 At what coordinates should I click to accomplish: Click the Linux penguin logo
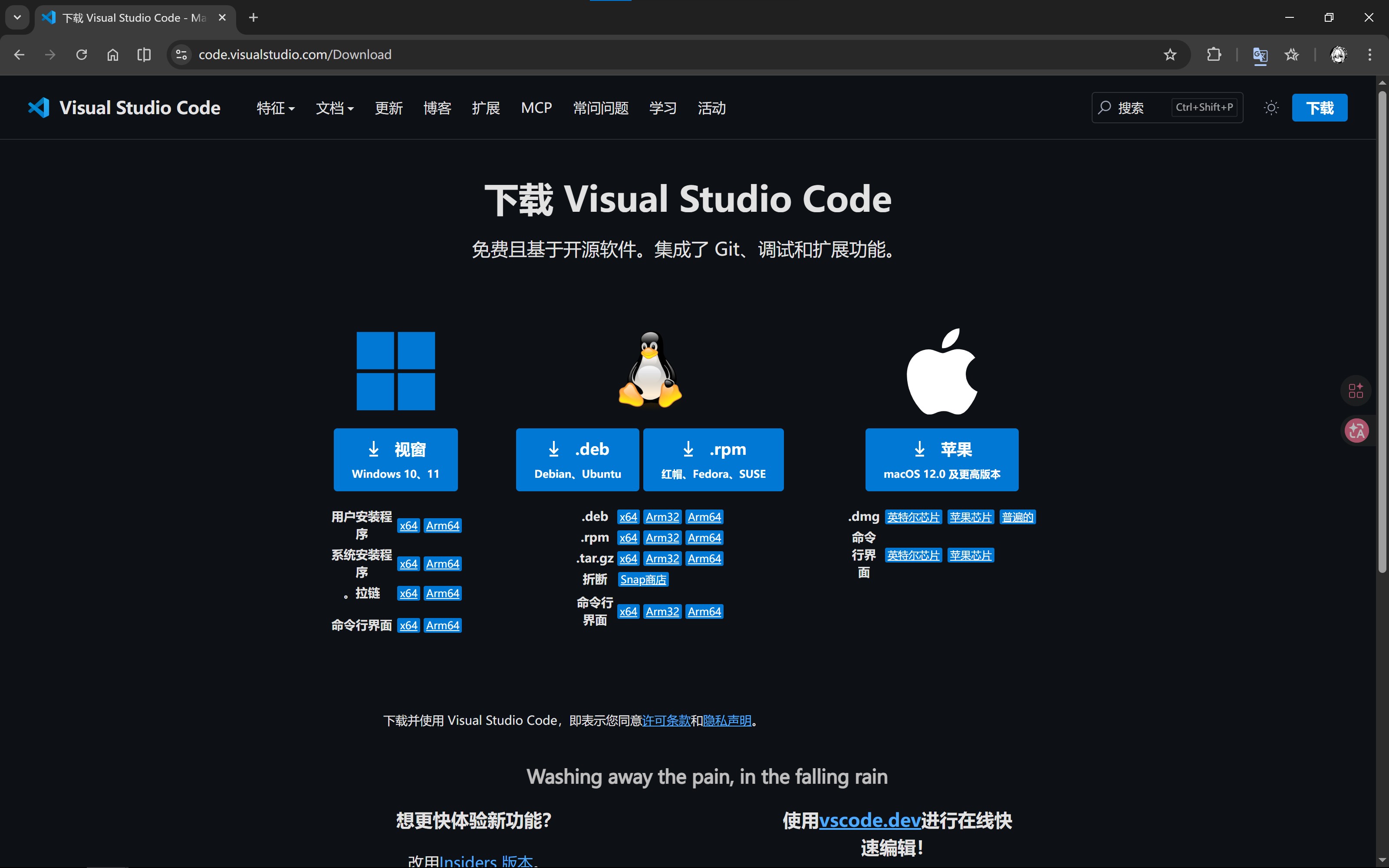pyautogui.click(x=650, y=370)
